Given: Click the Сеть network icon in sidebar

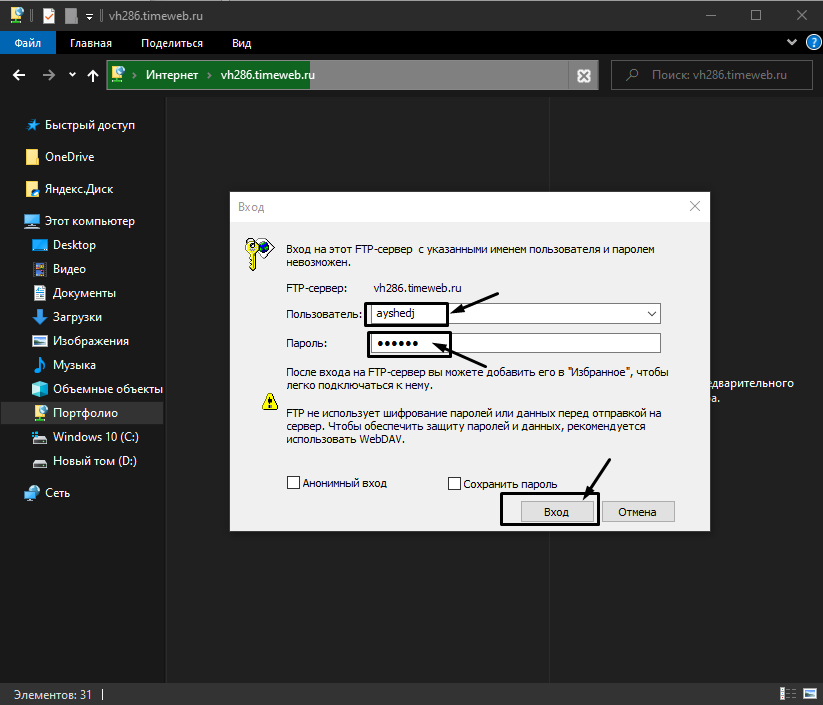Looking at the screenshot, I should coord(32,493).
